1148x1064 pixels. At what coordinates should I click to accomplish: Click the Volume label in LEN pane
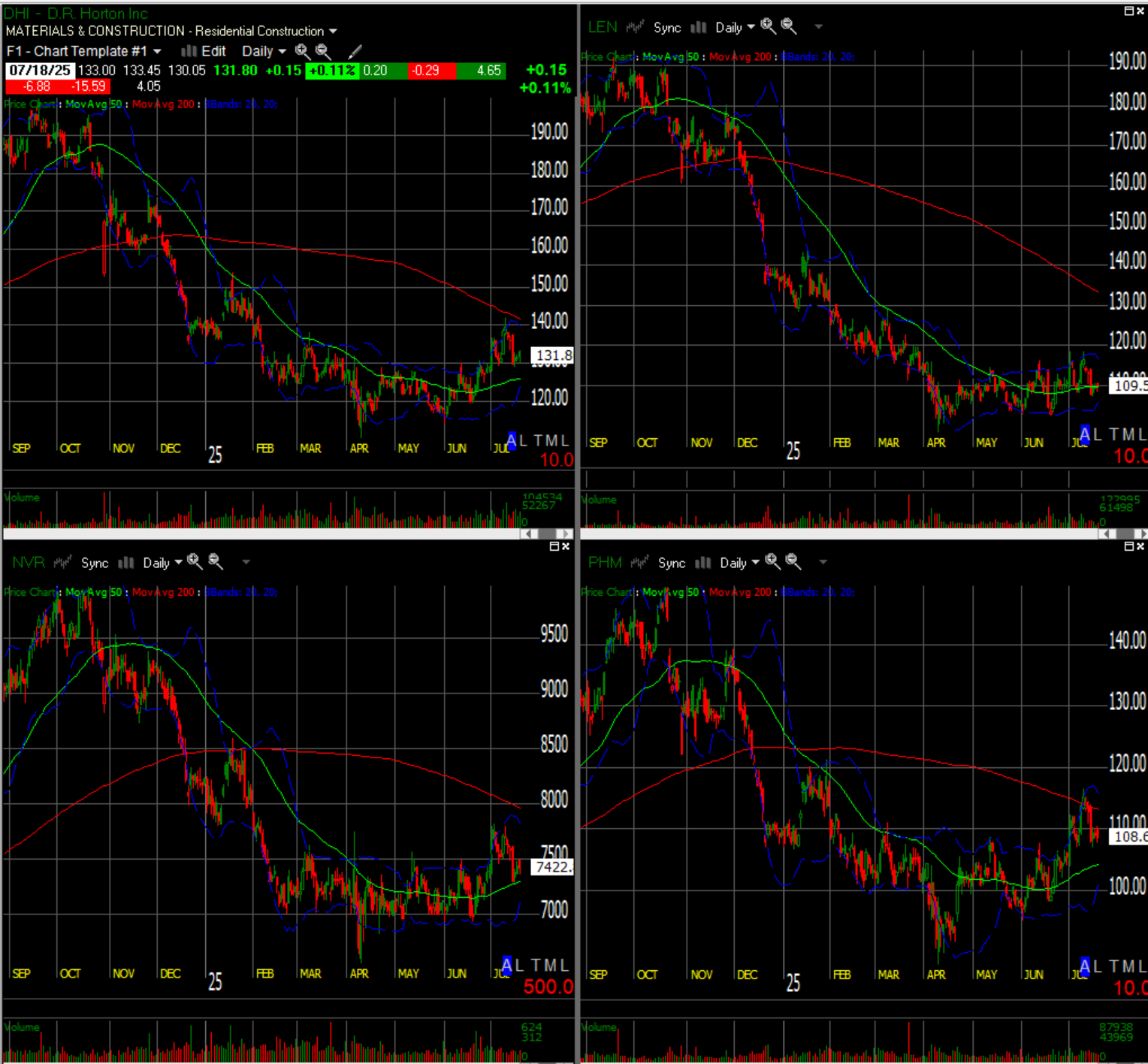pyautogui.click(x=599, y=500)
